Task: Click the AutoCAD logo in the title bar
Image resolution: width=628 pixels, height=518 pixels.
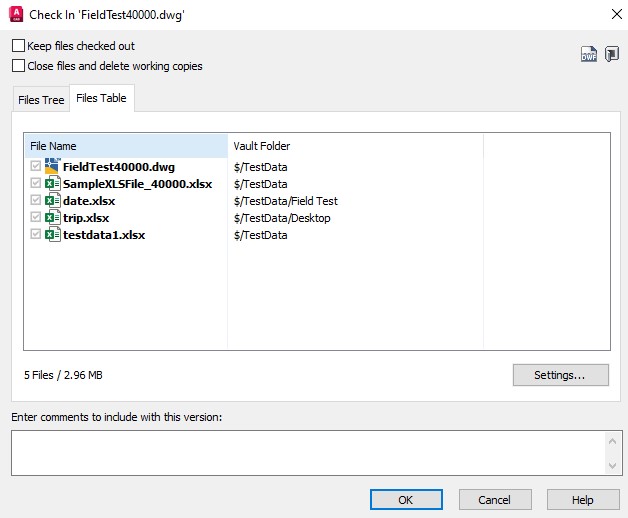Action: pos(15,13)
